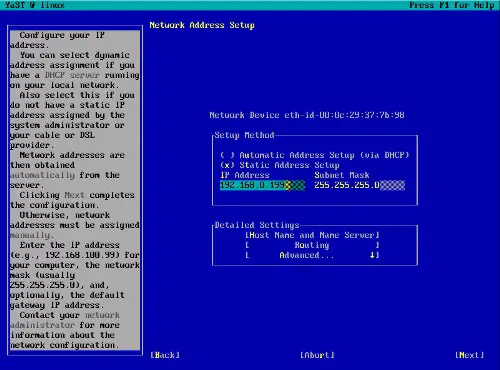Select the Static Address Setup option
The height and width of the screenshot is (370, 500).
[x=280, y=165]
